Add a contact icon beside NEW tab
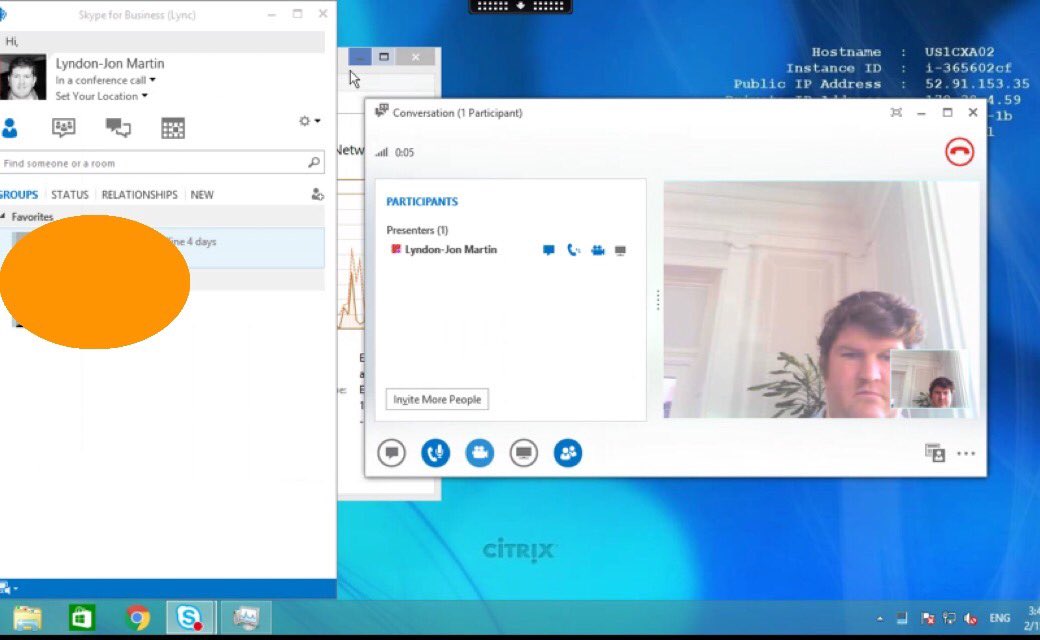Viewport: 1040px width, 640px height. [318, 194]
